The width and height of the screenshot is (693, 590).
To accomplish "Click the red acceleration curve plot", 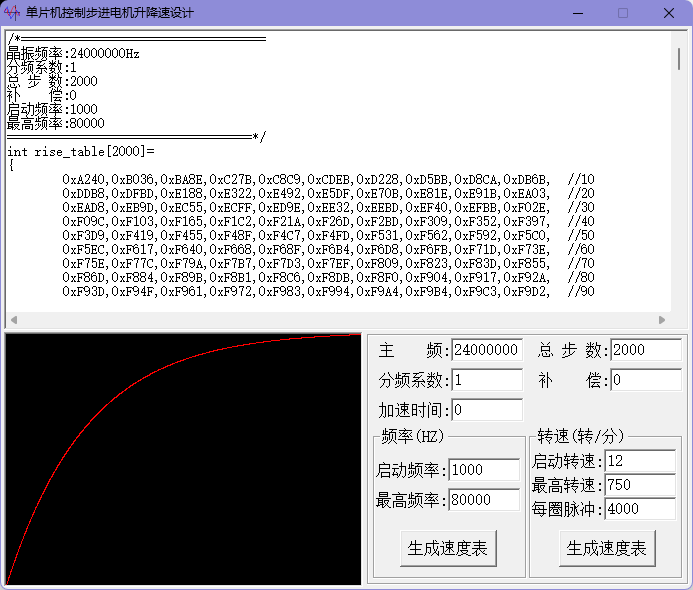I will tap(183, 459).
